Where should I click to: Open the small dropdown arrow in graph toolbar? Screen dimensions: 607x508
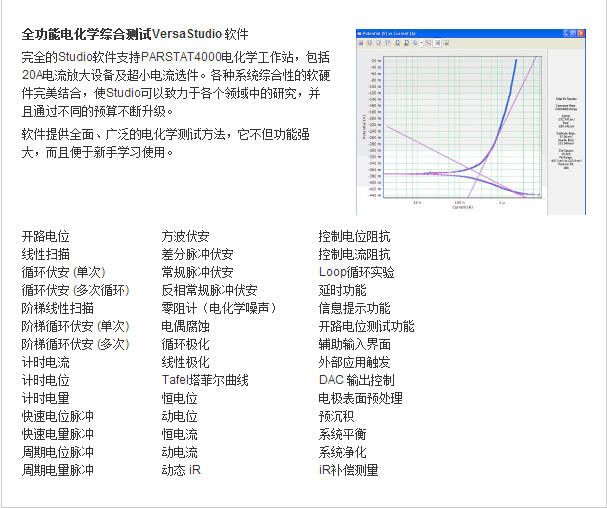(421, 43)
